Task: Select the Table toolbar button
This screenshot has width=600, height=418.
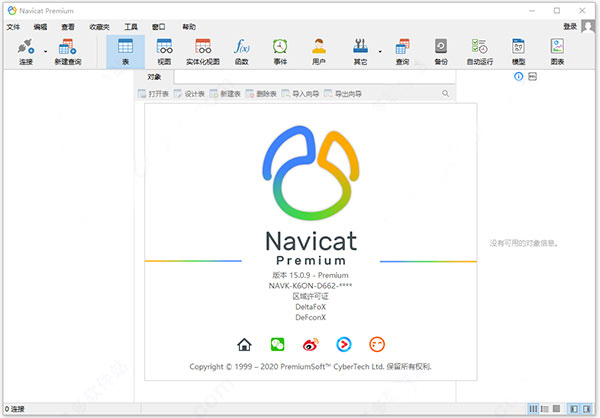Action: (126, 52)
